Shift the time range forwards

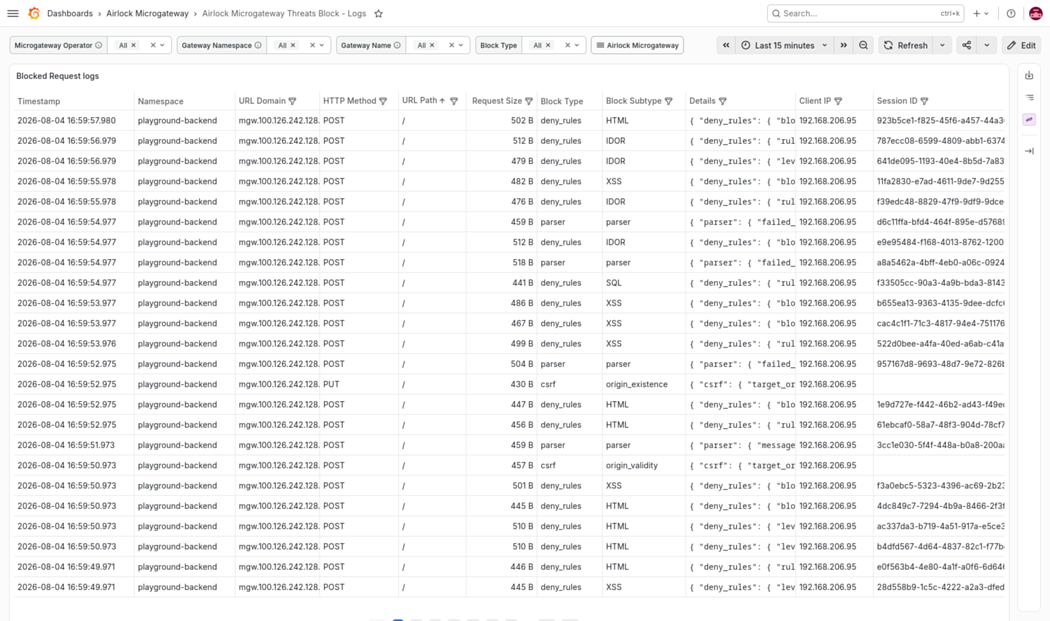[x=843, y=46]
